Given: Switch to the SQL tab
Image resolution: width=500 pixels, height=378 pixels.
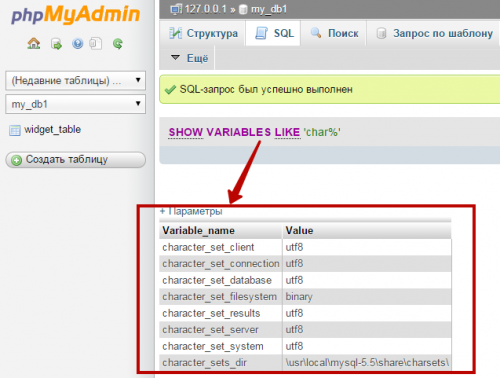Looking at the screenshot, I should click(274, 33).
